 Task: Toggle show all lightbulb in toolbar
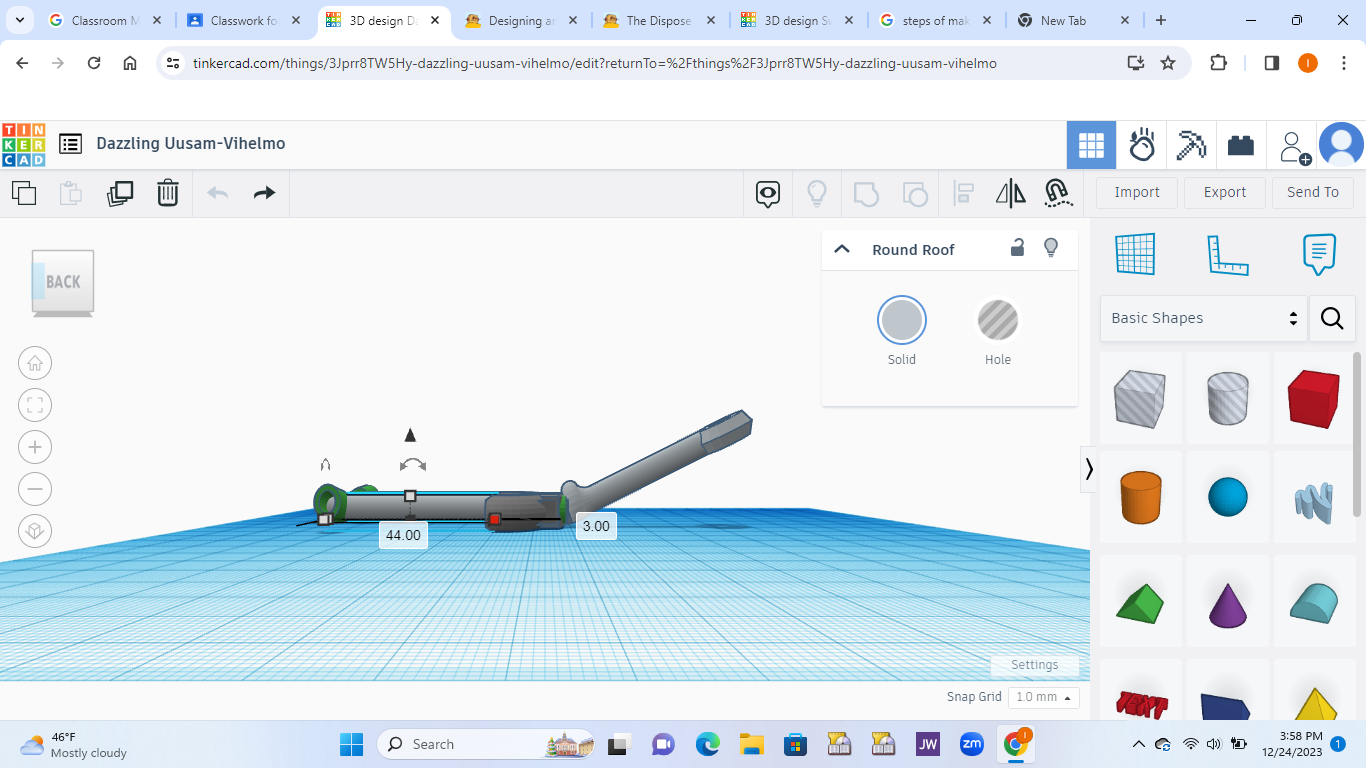click(x=817, y=193)
